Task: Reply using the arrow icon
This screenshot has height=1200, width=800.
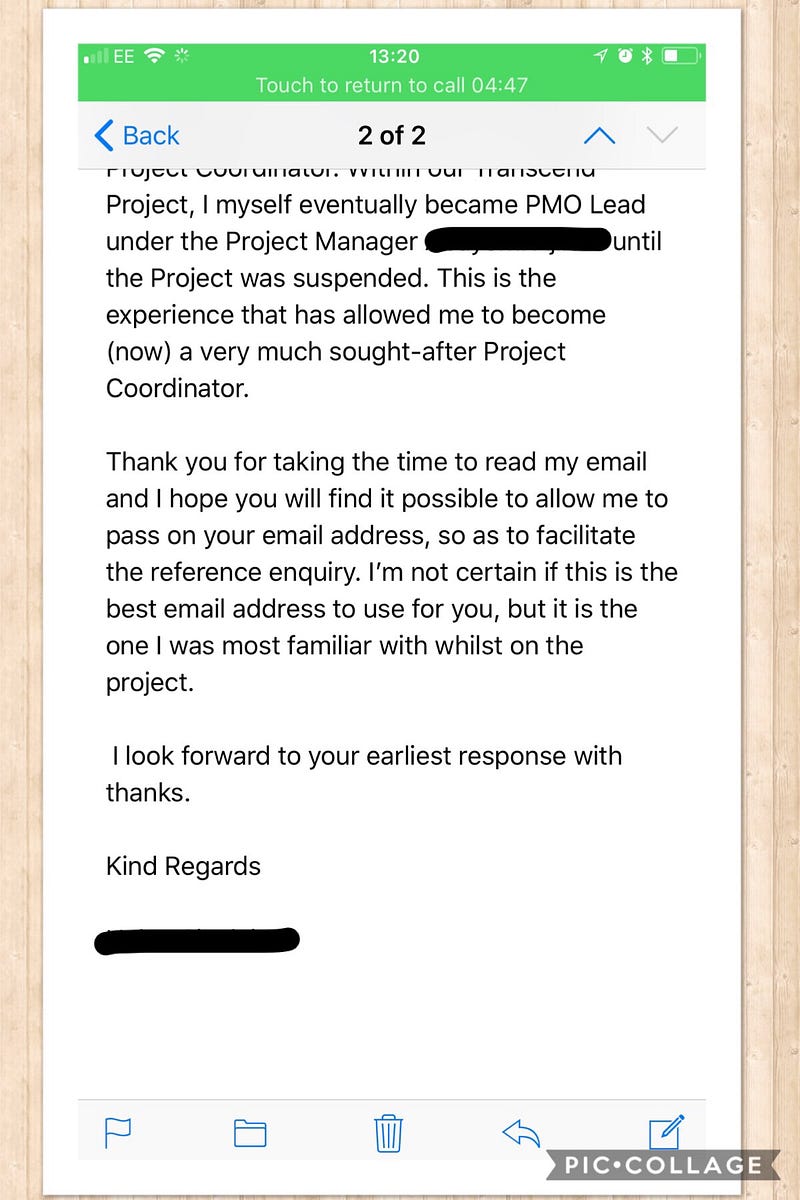Action: point(520,1132)
